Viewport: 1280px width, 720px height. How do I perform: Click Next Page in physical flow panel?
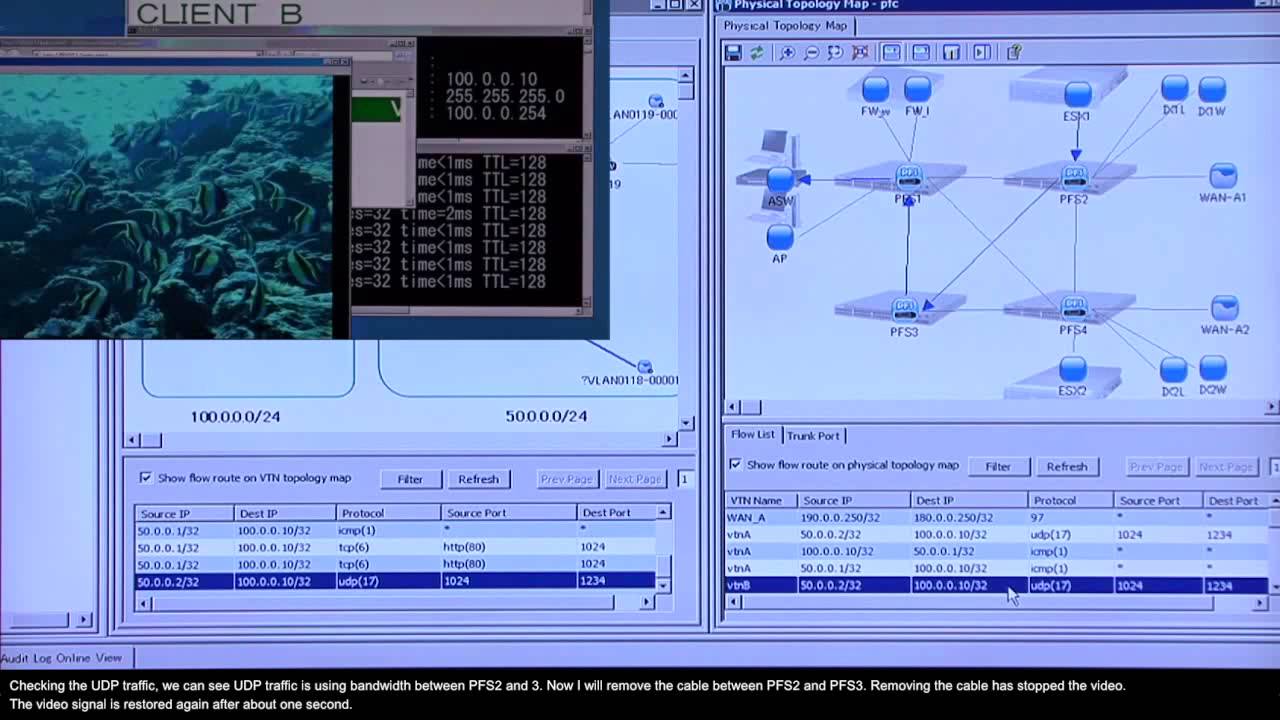pos(1226,467)
